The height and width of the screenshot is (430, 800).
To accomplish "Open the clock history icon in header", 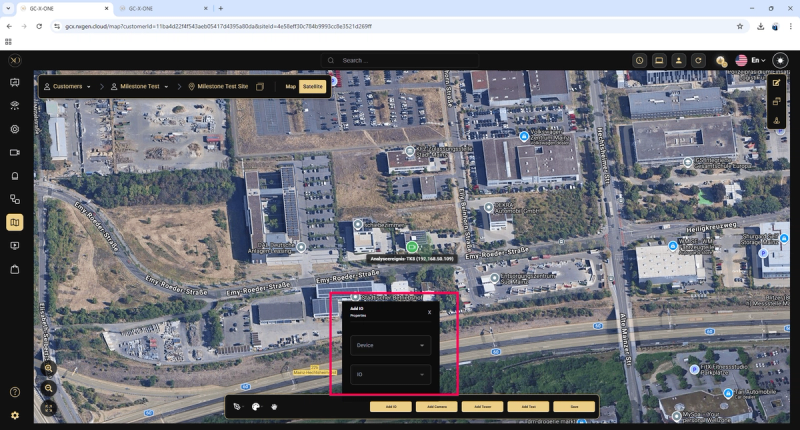I will [x=639, y=60].
